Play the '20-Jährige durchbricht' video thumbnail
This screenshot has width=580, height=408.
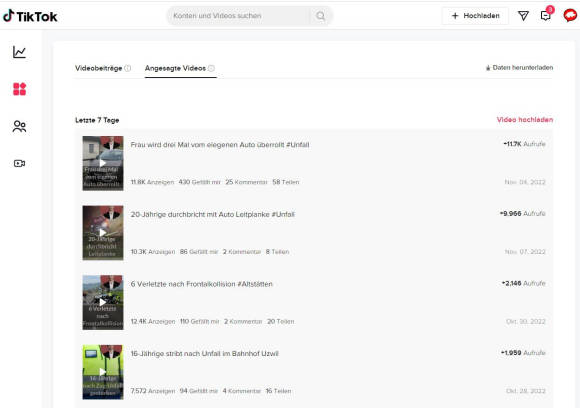(x=103, y=233)
